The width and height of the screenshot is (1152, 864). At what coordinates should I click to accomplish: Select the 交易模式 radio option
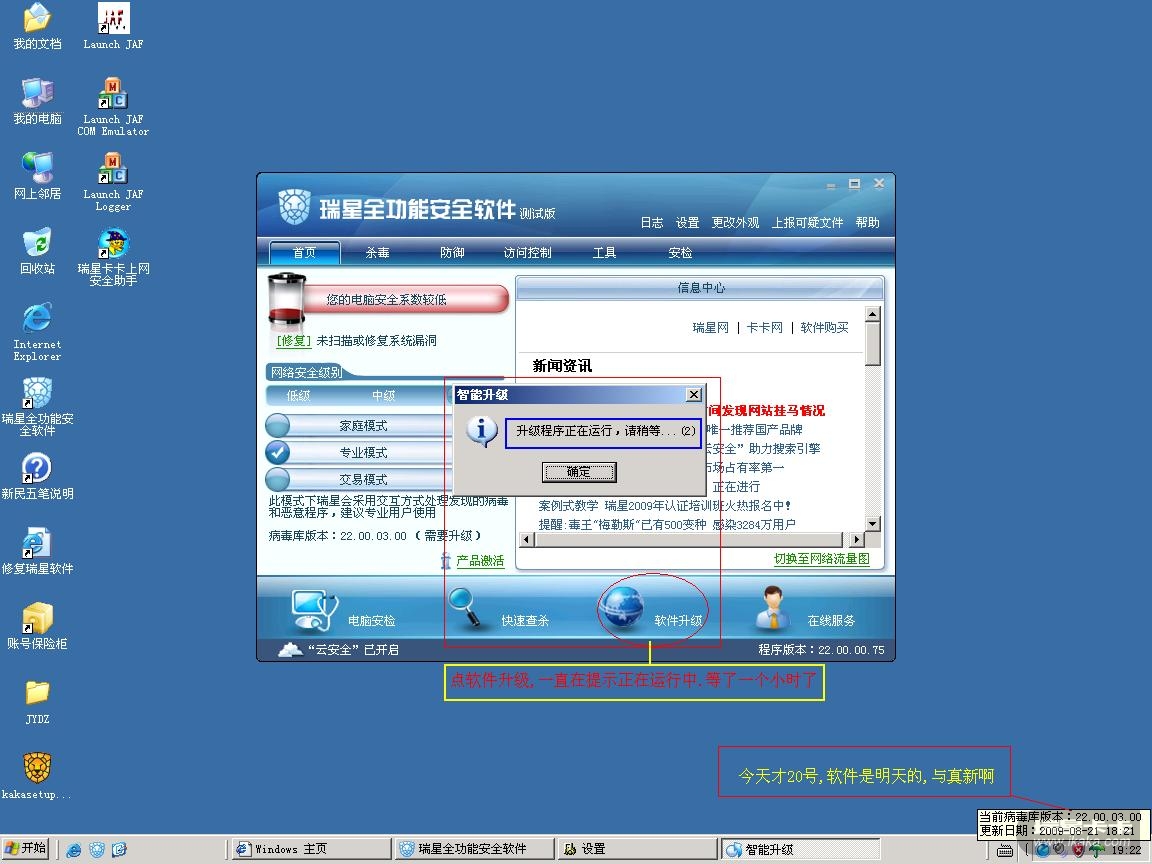click(x=278, y=479)
